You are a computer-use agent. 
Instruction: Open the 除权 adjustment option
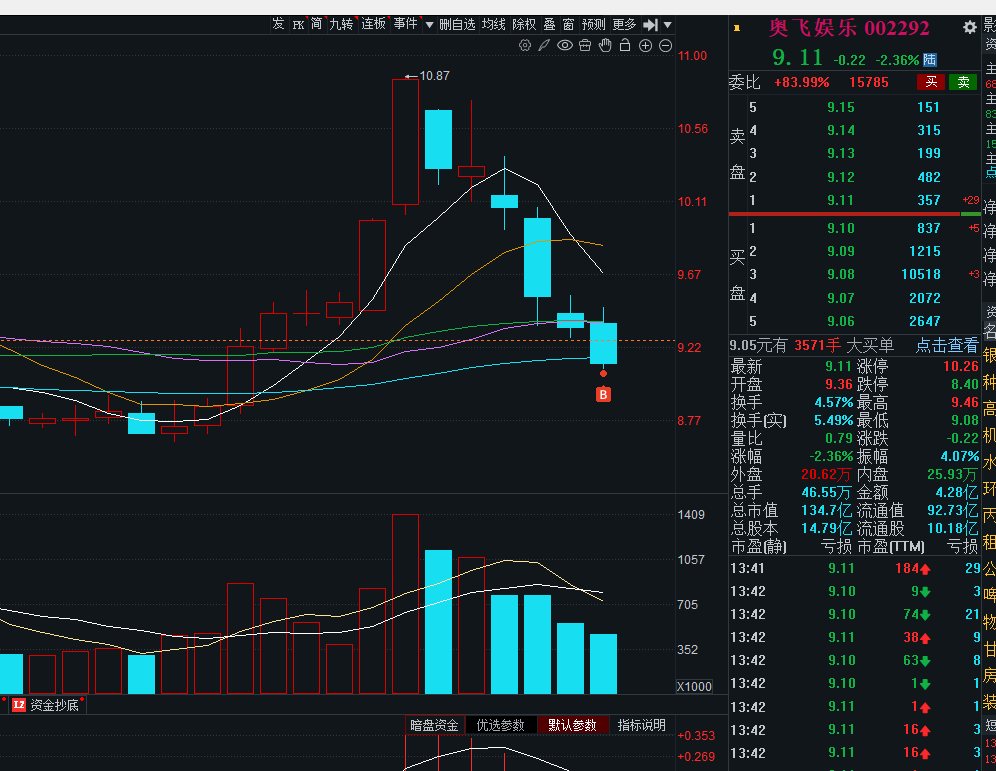[524, 24]
